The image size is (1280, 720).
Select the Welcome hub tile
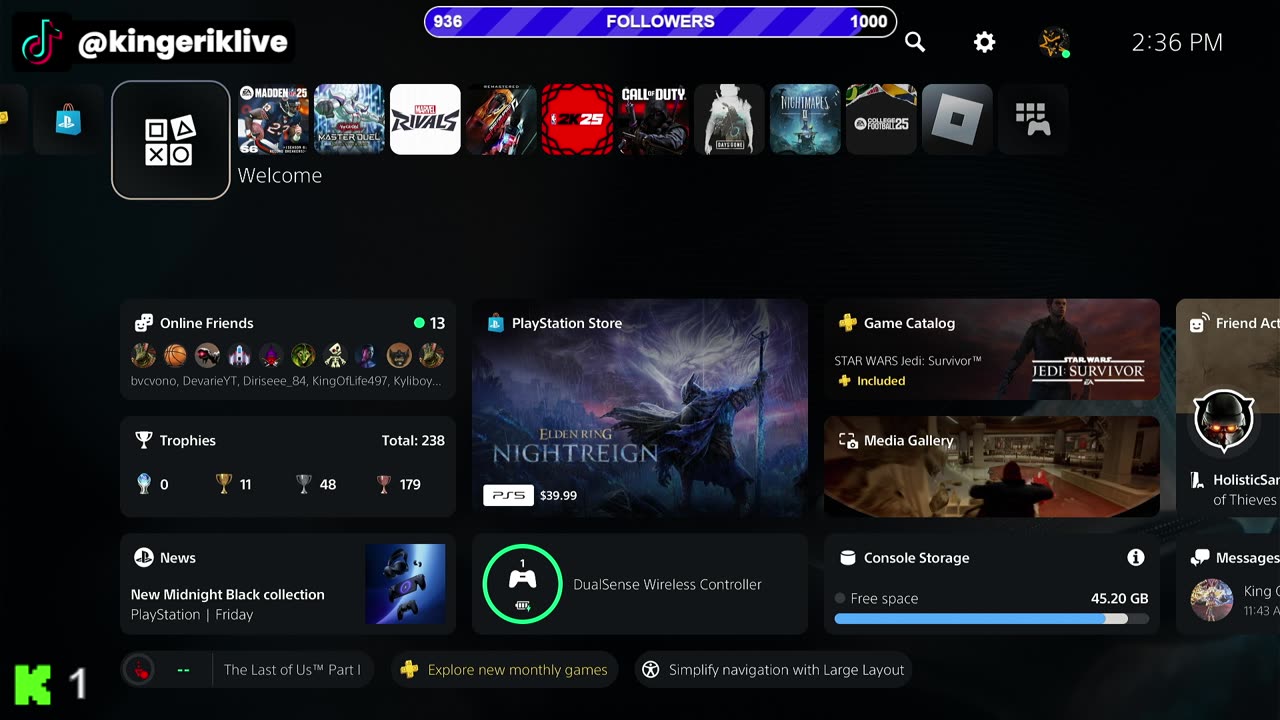[x=171, y=140]
